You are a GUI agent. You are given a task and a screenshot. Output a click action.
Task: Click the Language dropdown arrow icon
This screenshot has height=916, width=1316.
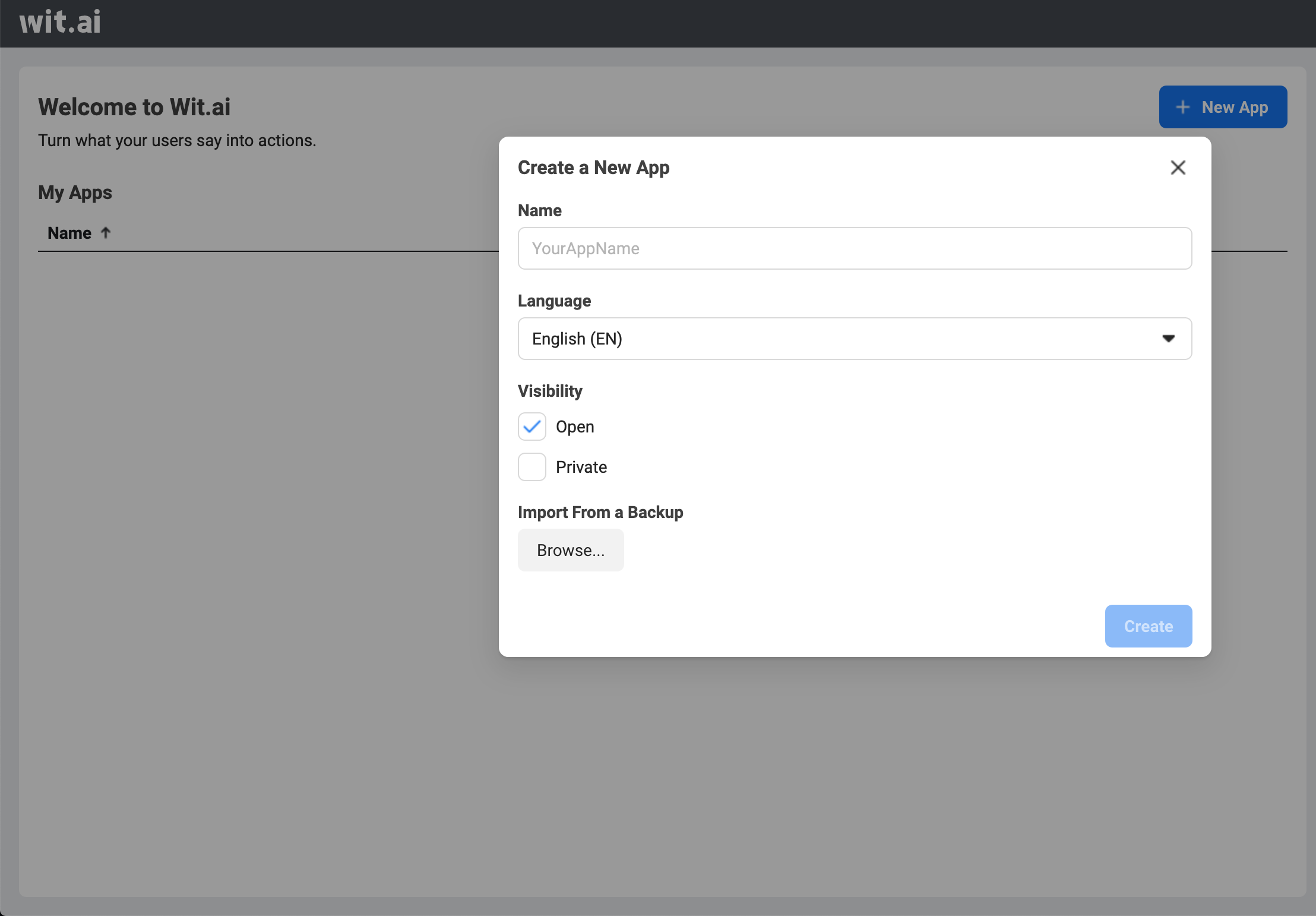(x=1168, y=339)
